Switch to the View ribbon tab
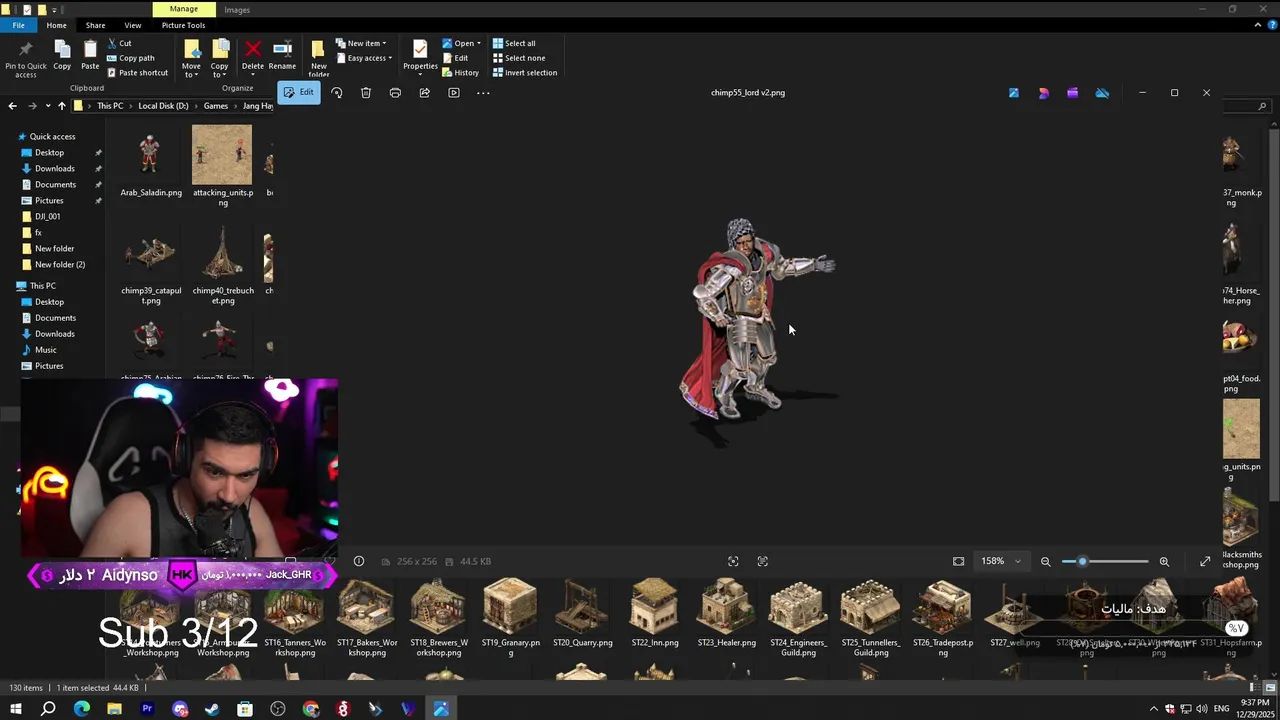1280x720 pixels. pyautogui.click(x=132, y=25)
